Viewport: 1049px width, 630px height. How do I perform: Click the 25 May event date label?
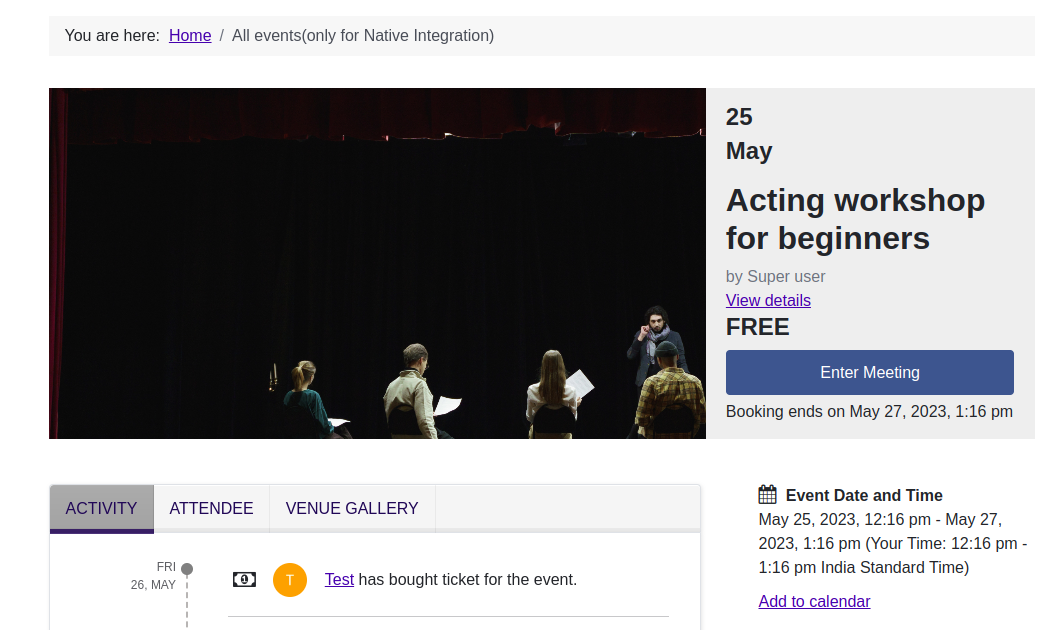coord(748,134)
